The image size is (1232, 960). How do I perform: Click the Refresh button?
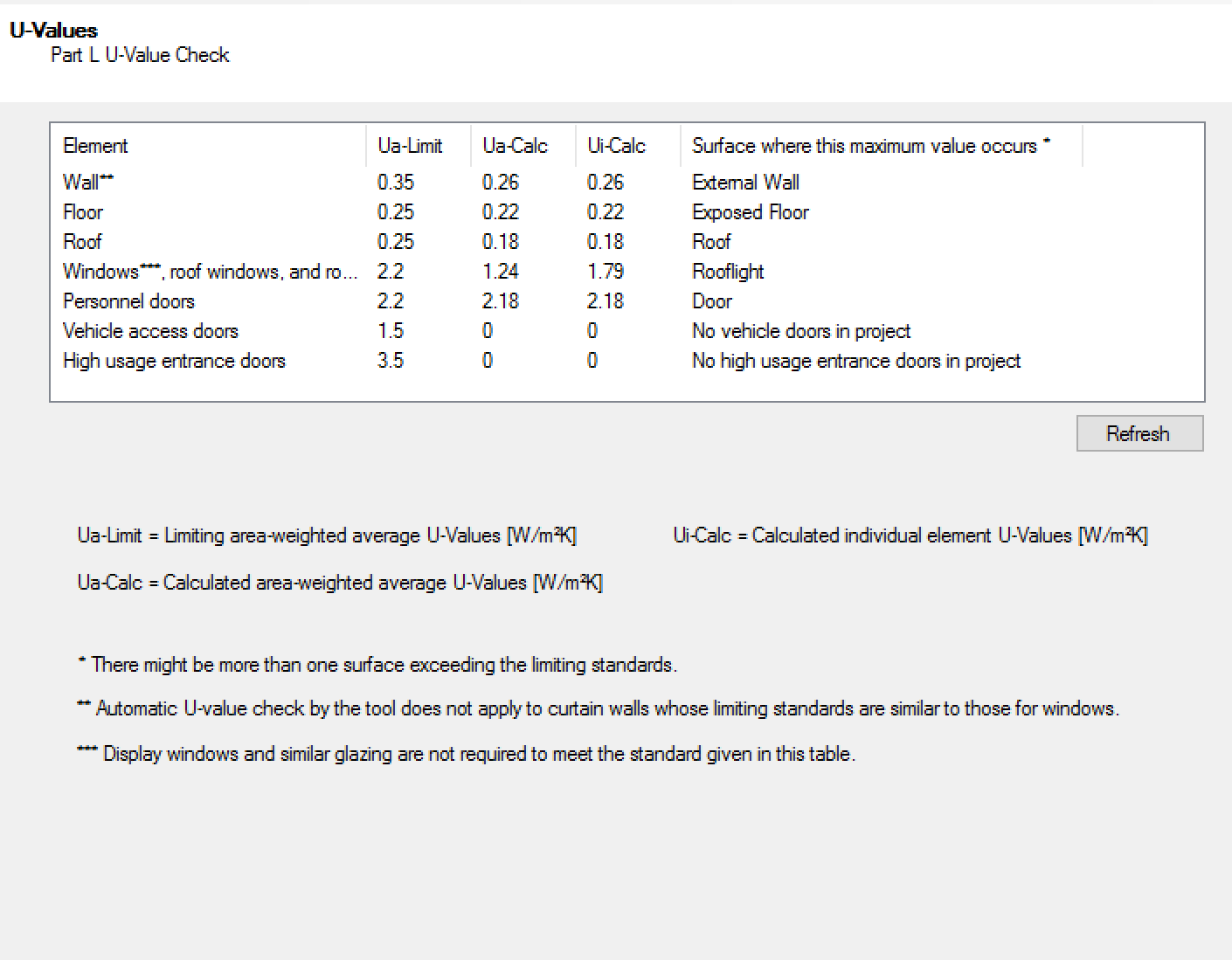tap(1139, 433)
